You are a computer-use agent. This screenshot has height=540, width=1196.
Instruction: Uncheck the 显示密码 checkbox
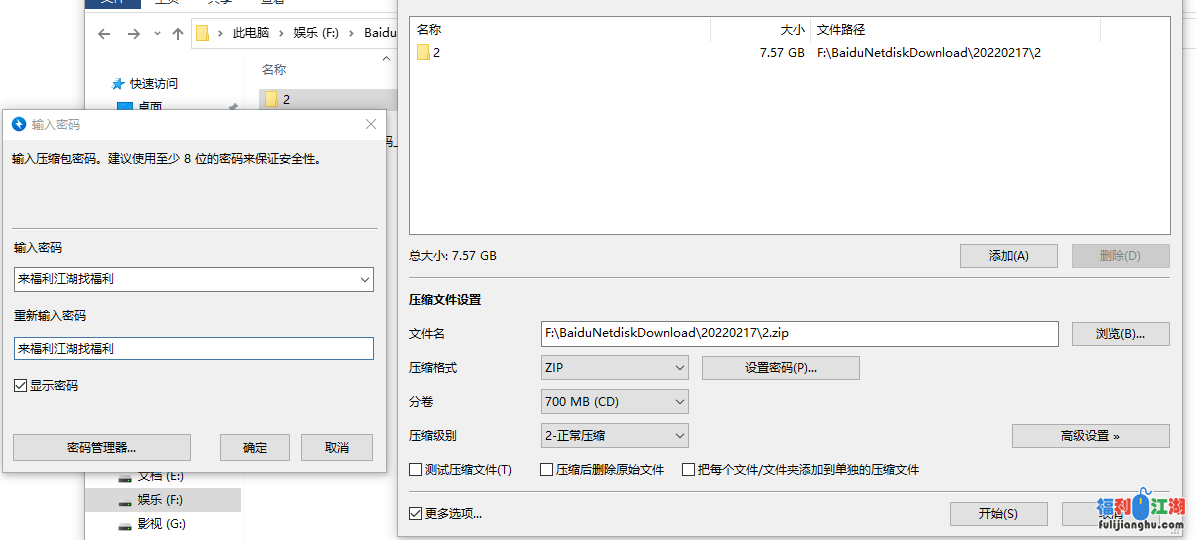21,386
